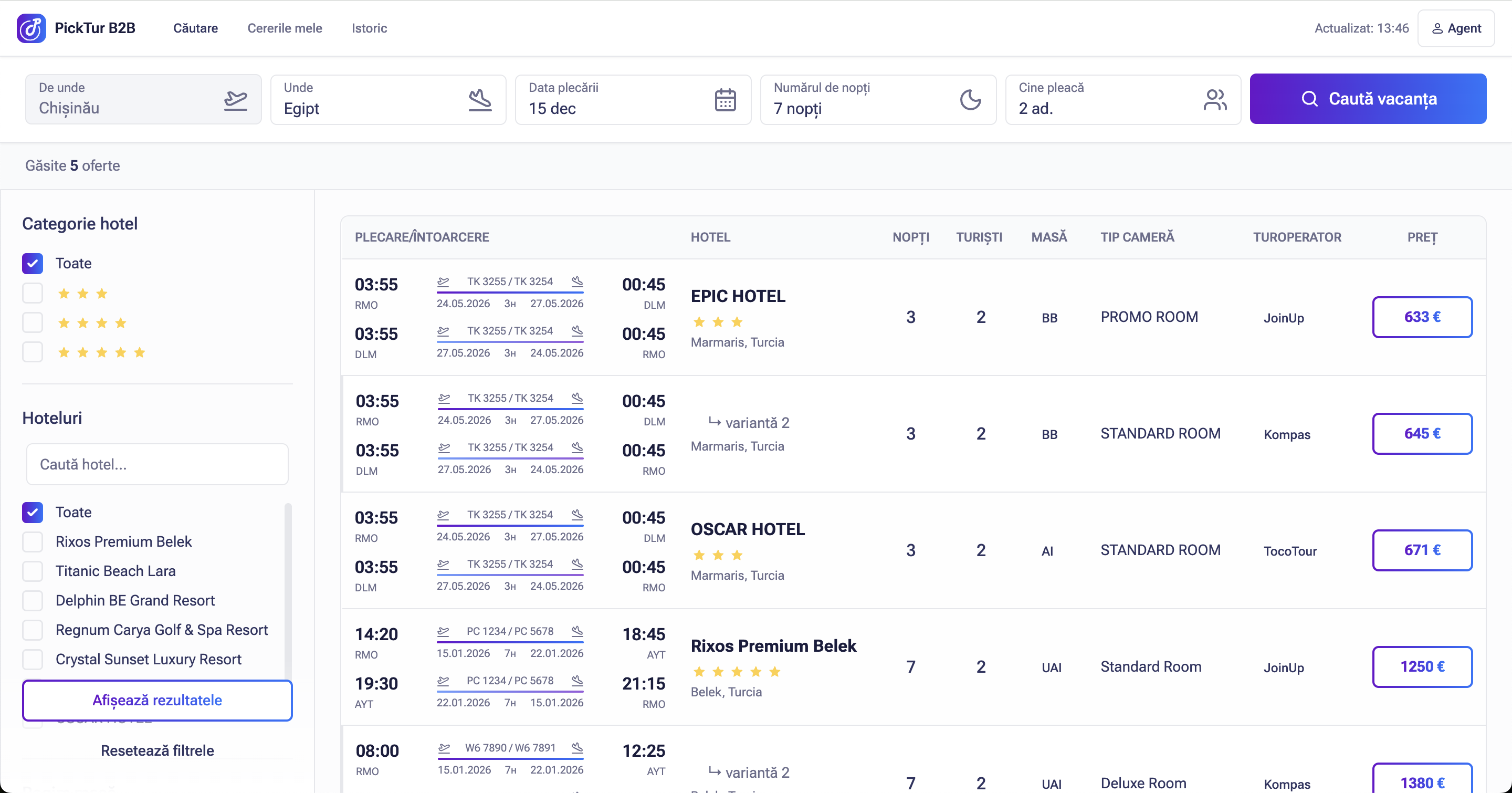Click the Caută hotel search field

pos(157,464)
